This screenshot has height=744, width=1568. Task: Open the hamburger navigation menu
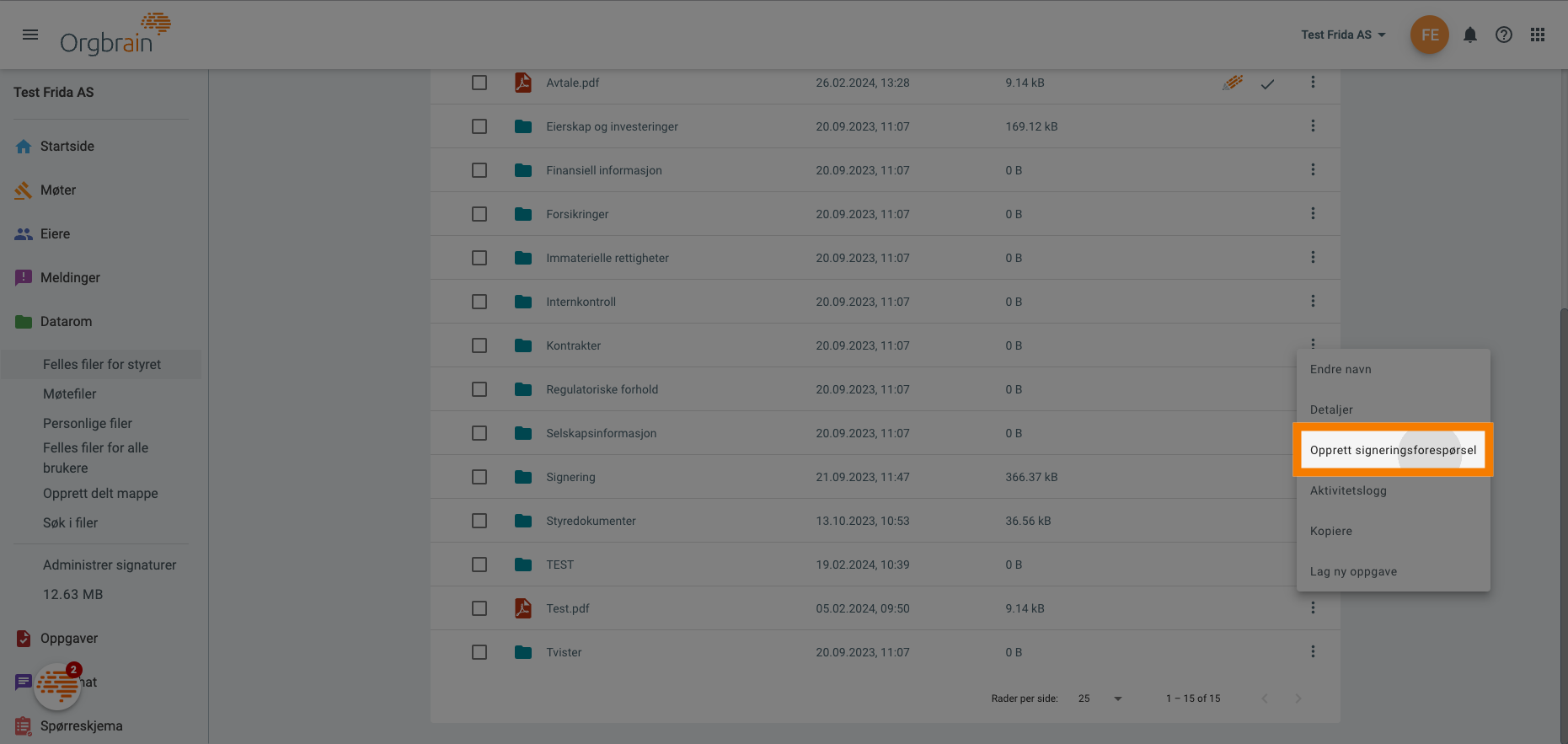pos(30,35)
